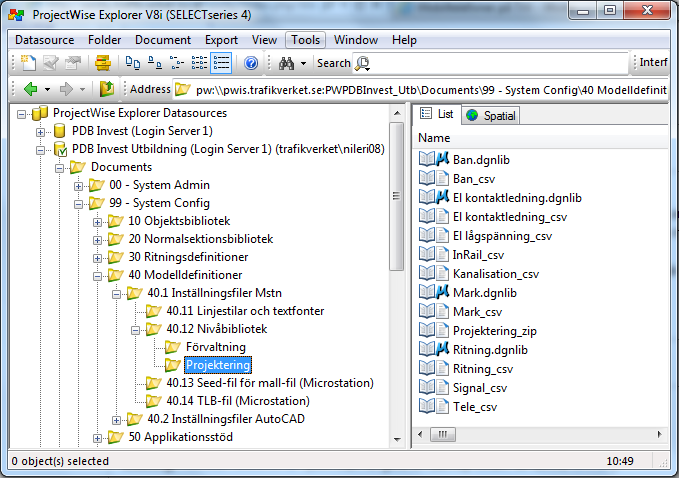Click the binoculars Find icon
Image resolution: width=679 pixels, height=478 pixels.
[x=286, y=63]
